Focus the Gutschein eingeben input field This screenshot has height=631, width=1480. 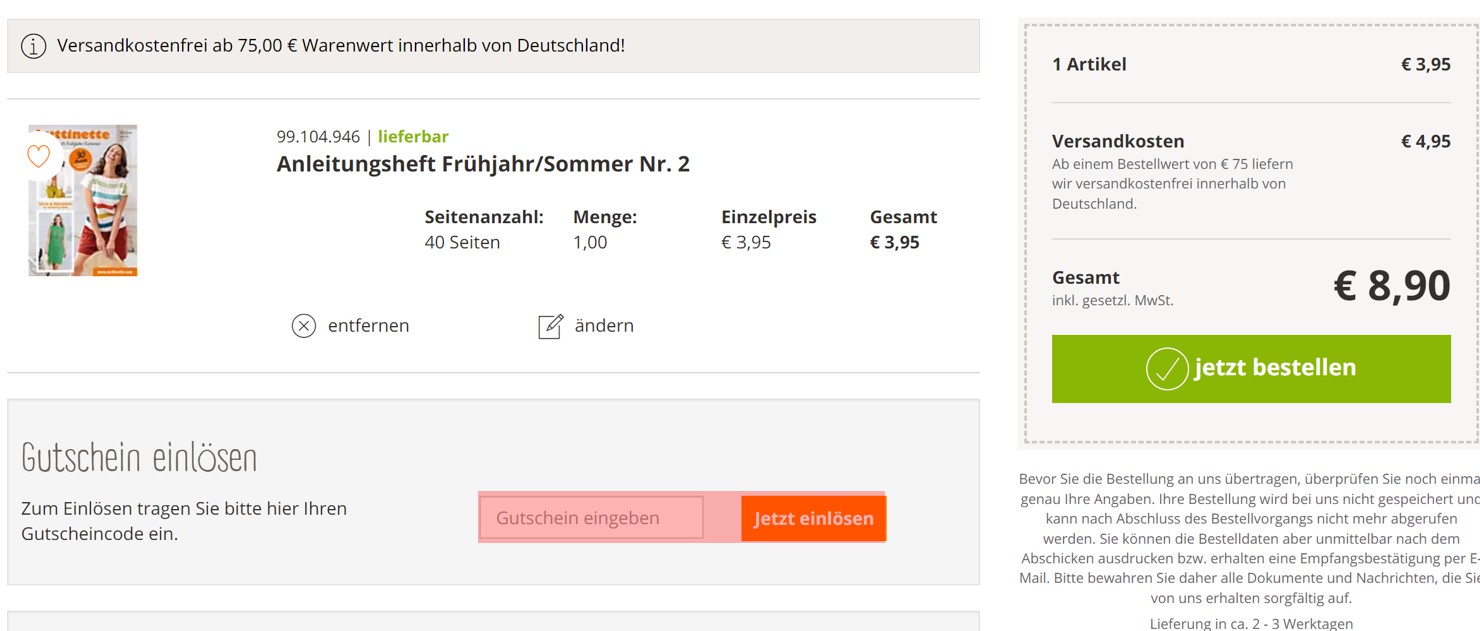pyautogui.click(x=592, y=518)
